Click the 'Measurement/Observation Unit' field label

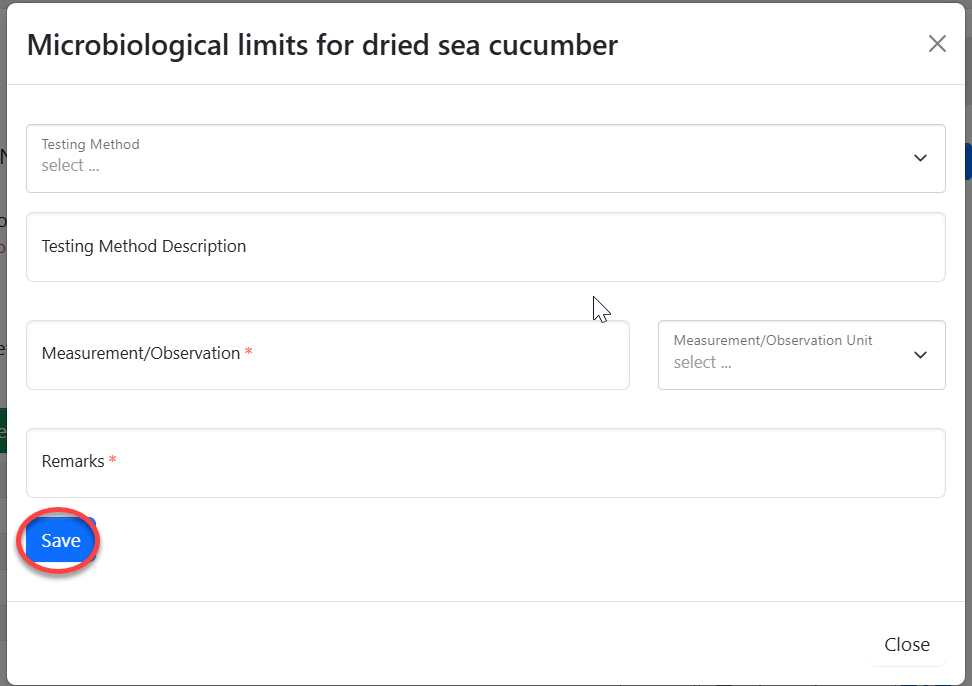pyautogui.click(x=772, y=340)
